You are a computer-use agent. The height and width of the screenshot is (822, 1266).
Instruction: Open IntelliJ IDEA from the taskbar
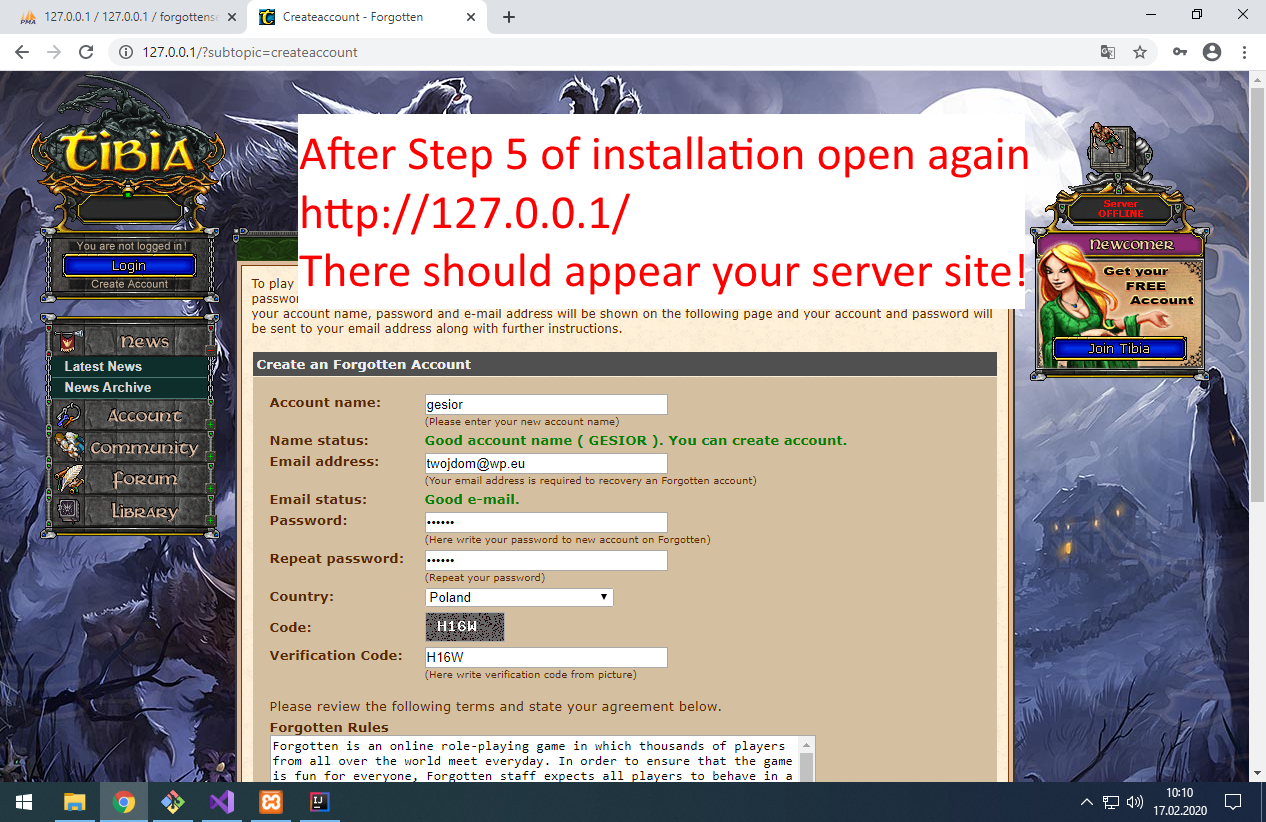318,802
